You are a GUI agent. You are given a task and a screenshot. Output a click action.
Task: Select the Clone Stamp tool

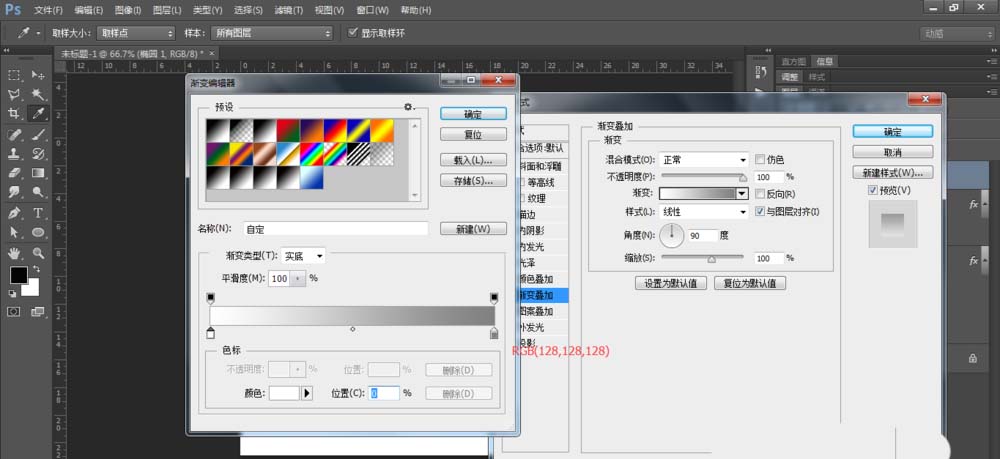click(x=13, y=153)
